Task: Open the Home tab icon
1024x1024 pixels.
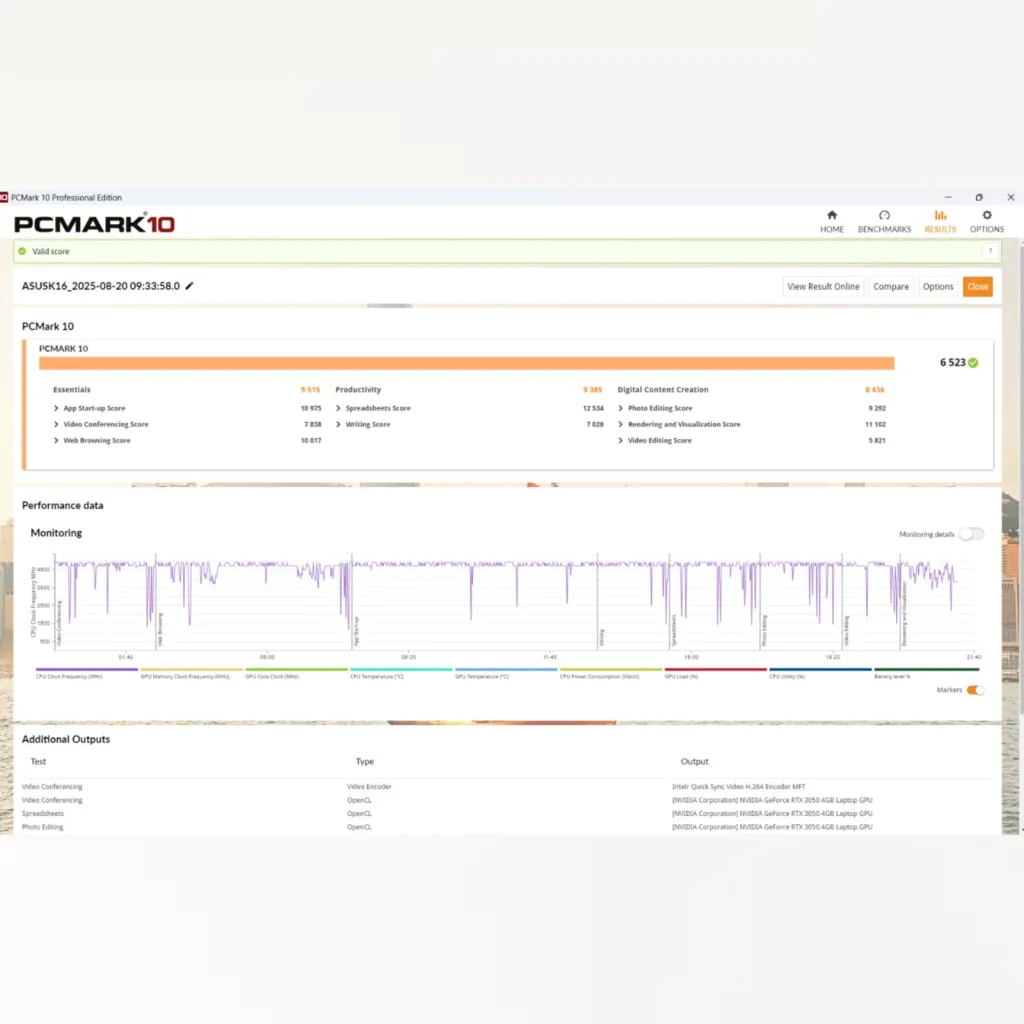Action: tap(831, 216)
